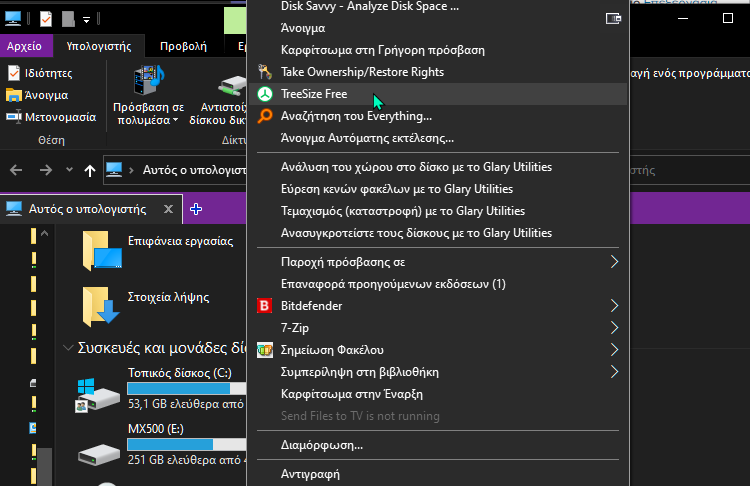Click the MX500 (E:) drive icon
This screenshot has width=750, height=486.
pos(99,454)
